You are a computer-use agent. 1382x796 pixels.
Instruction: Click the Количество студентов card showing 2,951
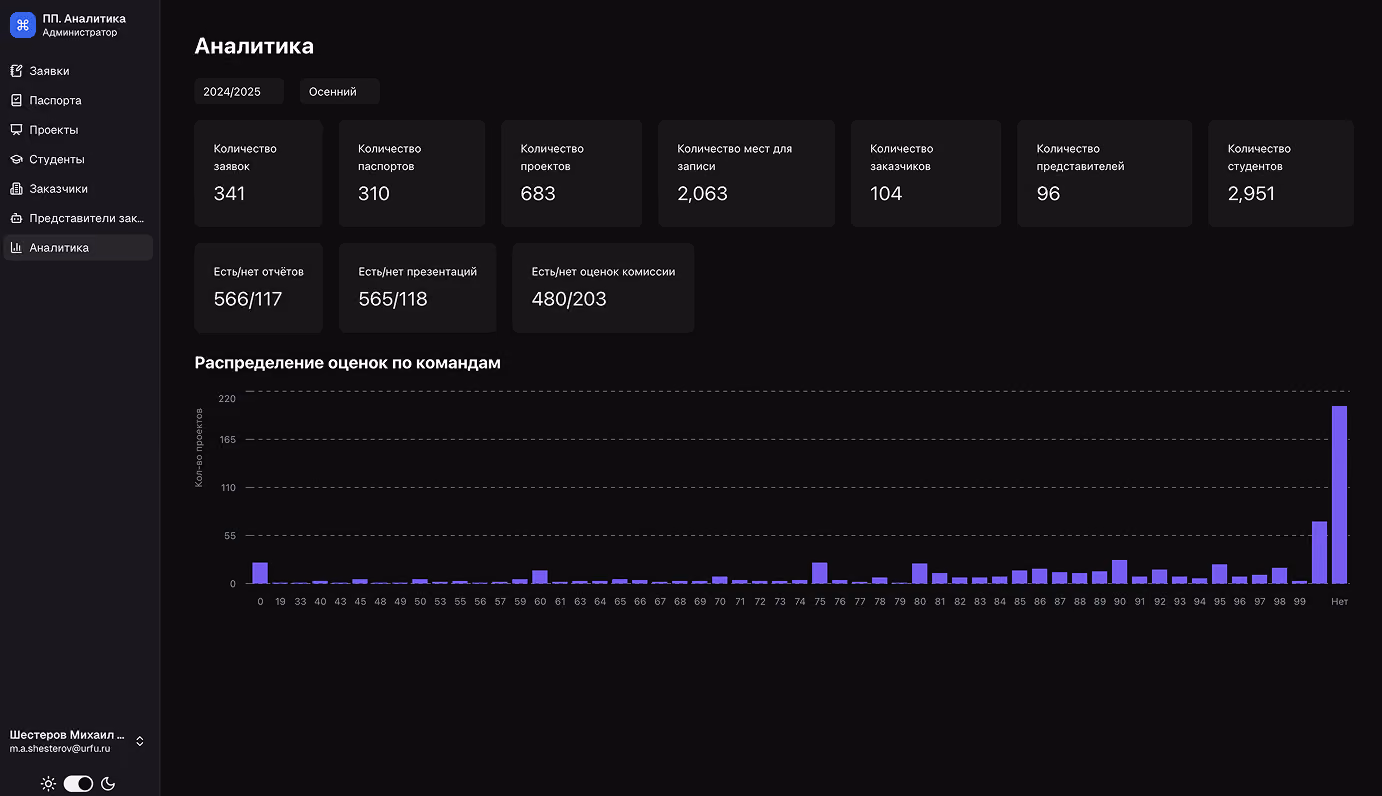tap(1281, 174)
